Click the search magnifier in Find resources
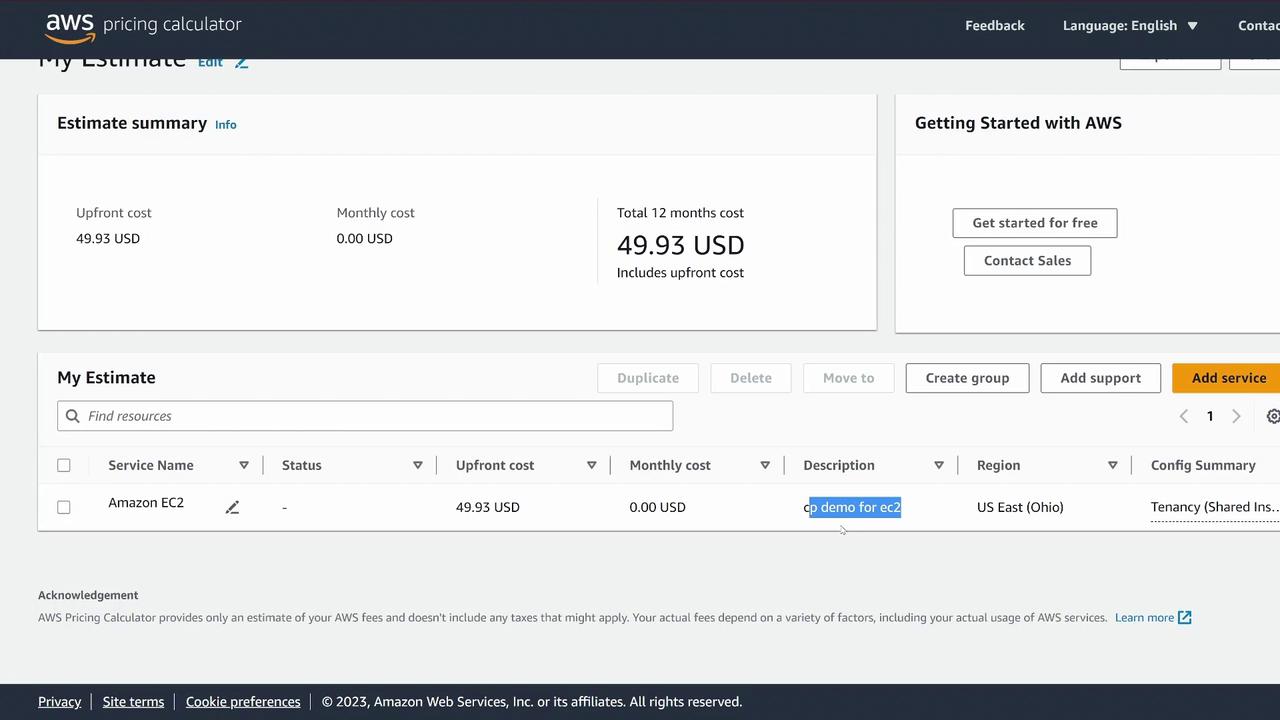The image size is (1280, 720). coord(72,416)
